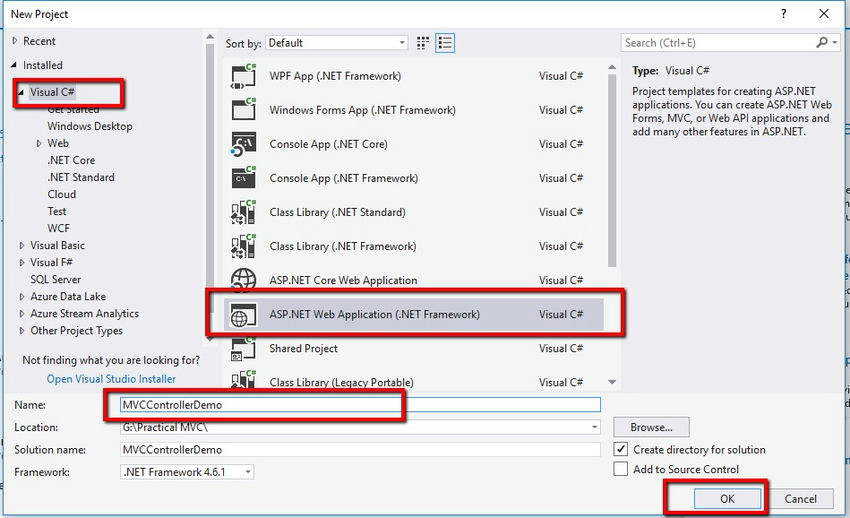
Task: Open Visual Studio Installer link
Action: [111, 379]
